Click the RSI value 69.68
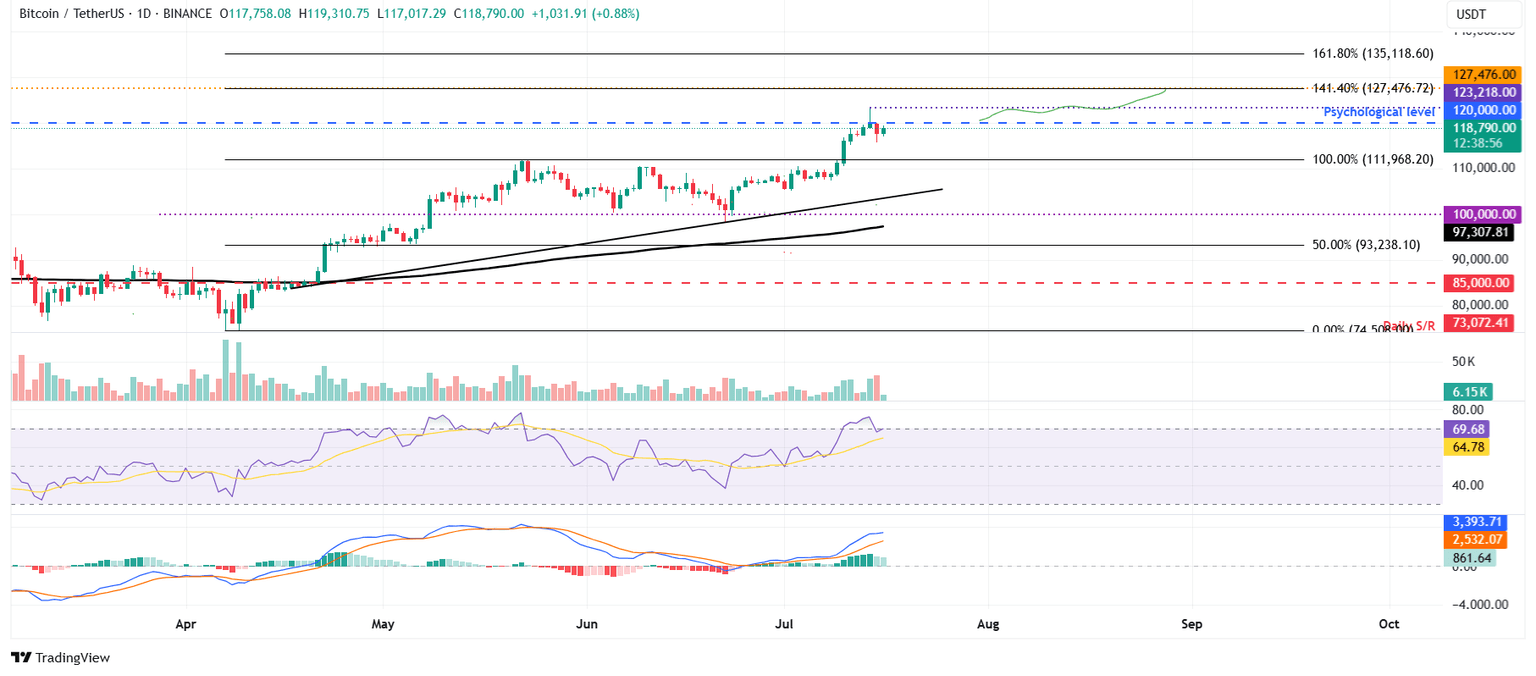Screen dimensions: 1536x676 click(x=1467, y=429)
